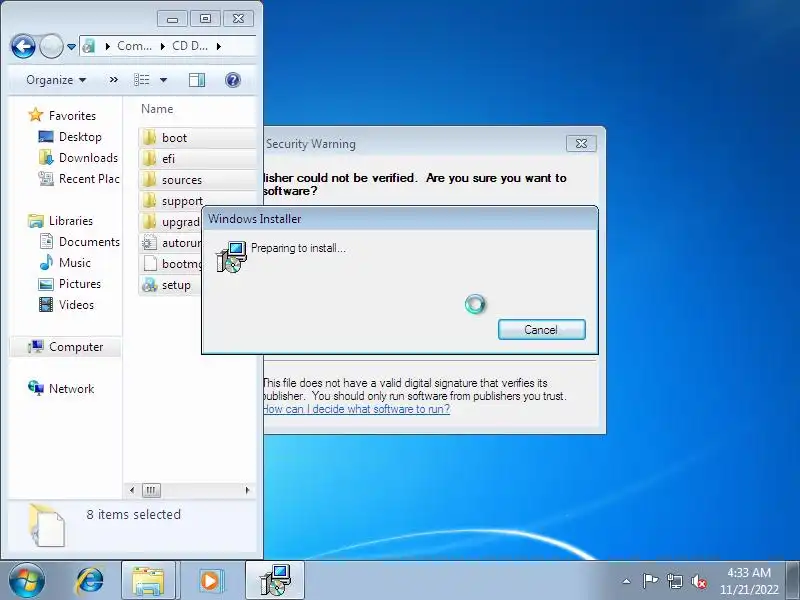Open Action Center flag icon
This screenshot has width=800, height=600.
650,581
